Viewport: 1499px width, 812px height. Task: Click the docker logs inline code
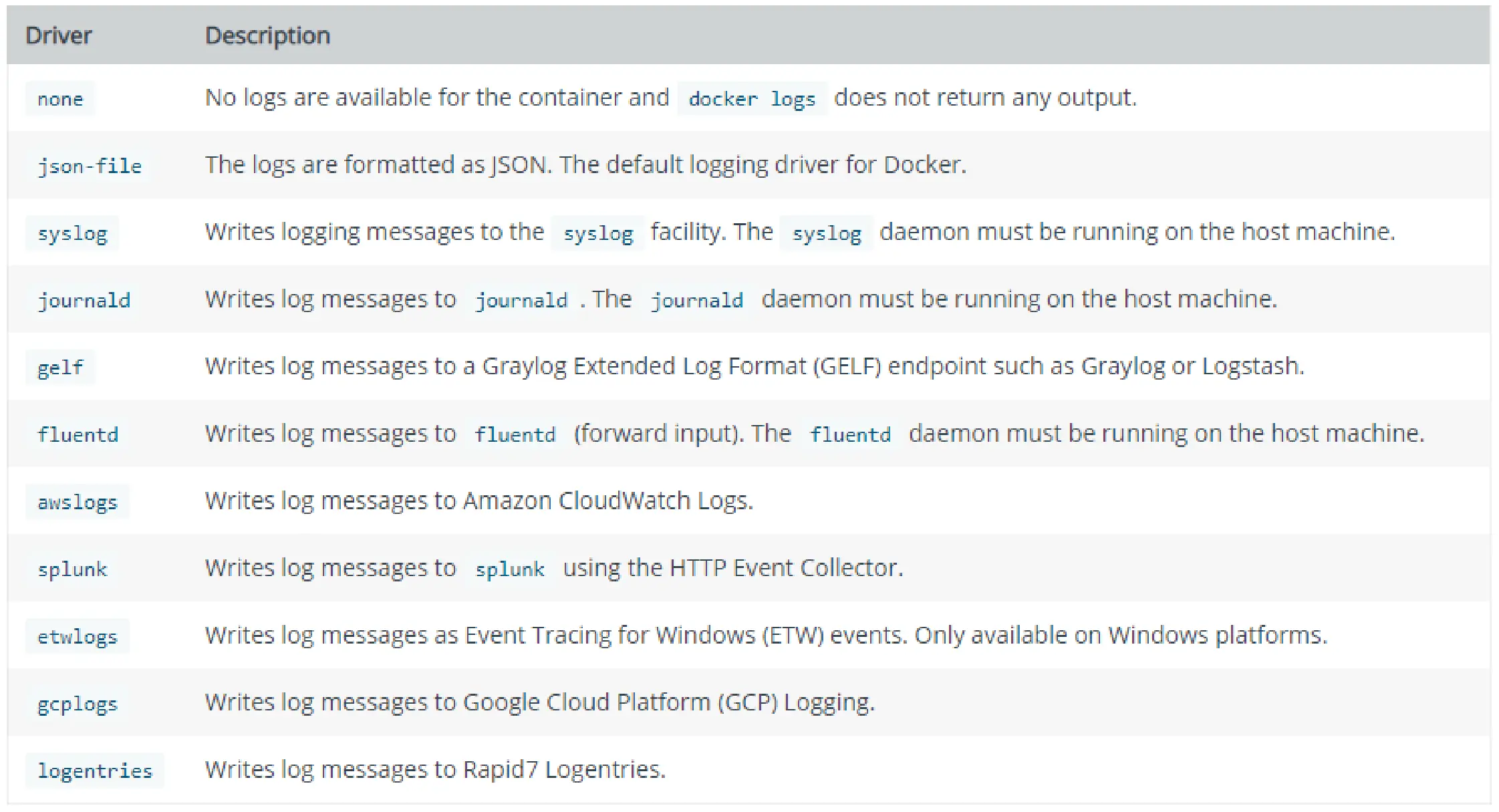tap(752, 99)
